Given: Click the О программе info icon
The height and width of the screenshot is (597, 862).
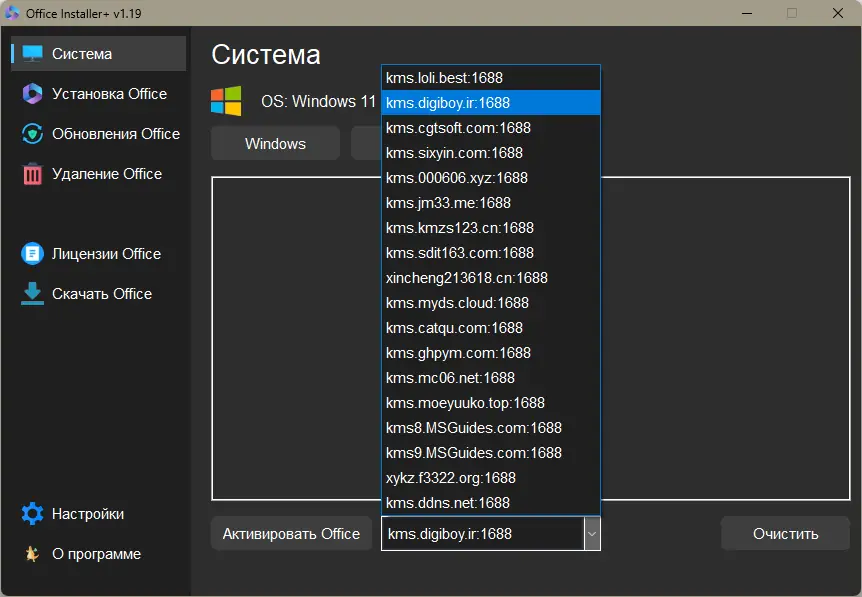Looking at the screenshot, I should click(x=31, y=553).
